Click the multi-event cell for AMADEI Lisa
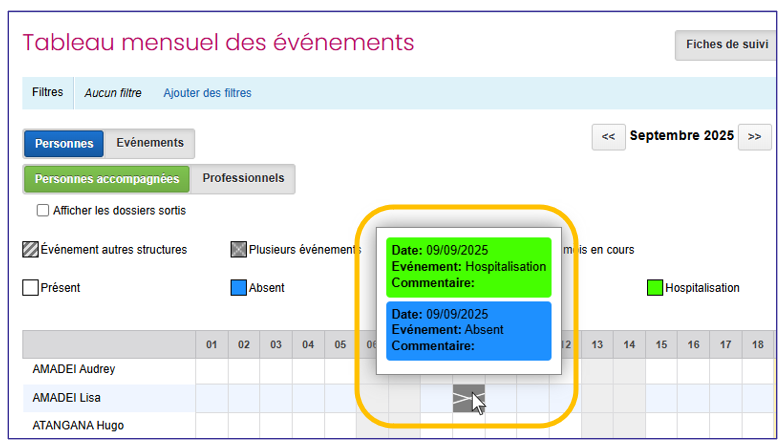The image size is (782, 442). coord(468,398)
